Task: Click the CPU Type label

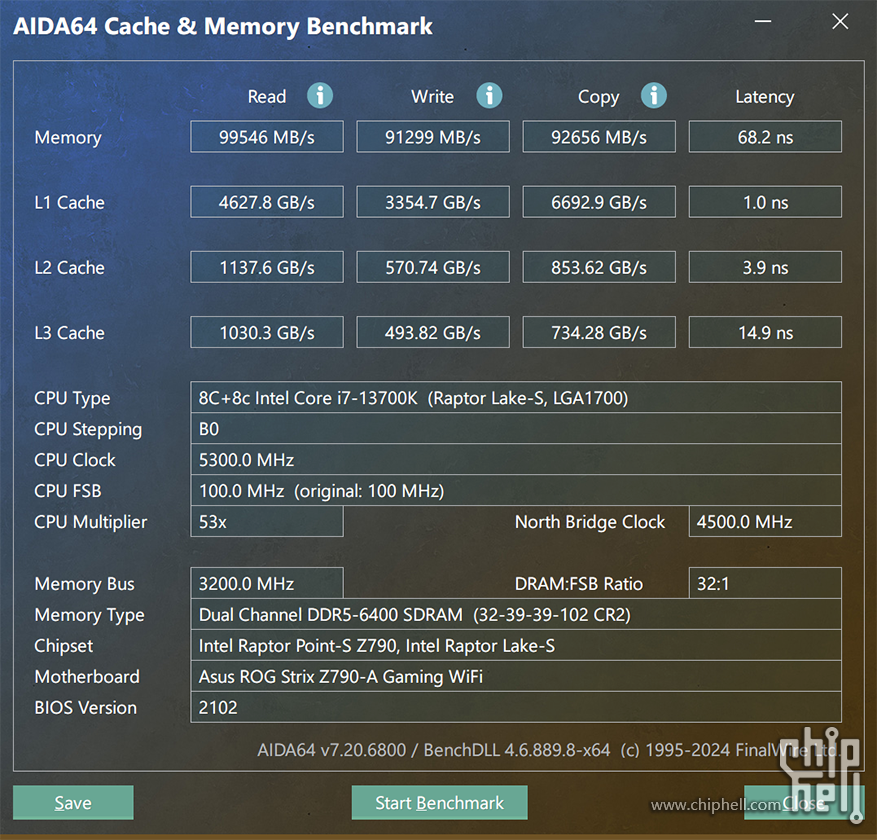Action: (72, 399)
